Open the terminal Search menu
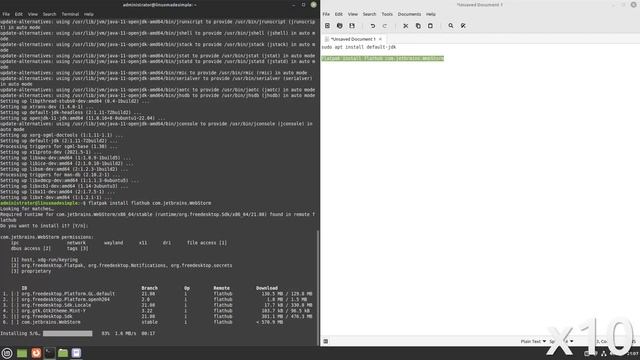640x360 pixels. (49, 14)
